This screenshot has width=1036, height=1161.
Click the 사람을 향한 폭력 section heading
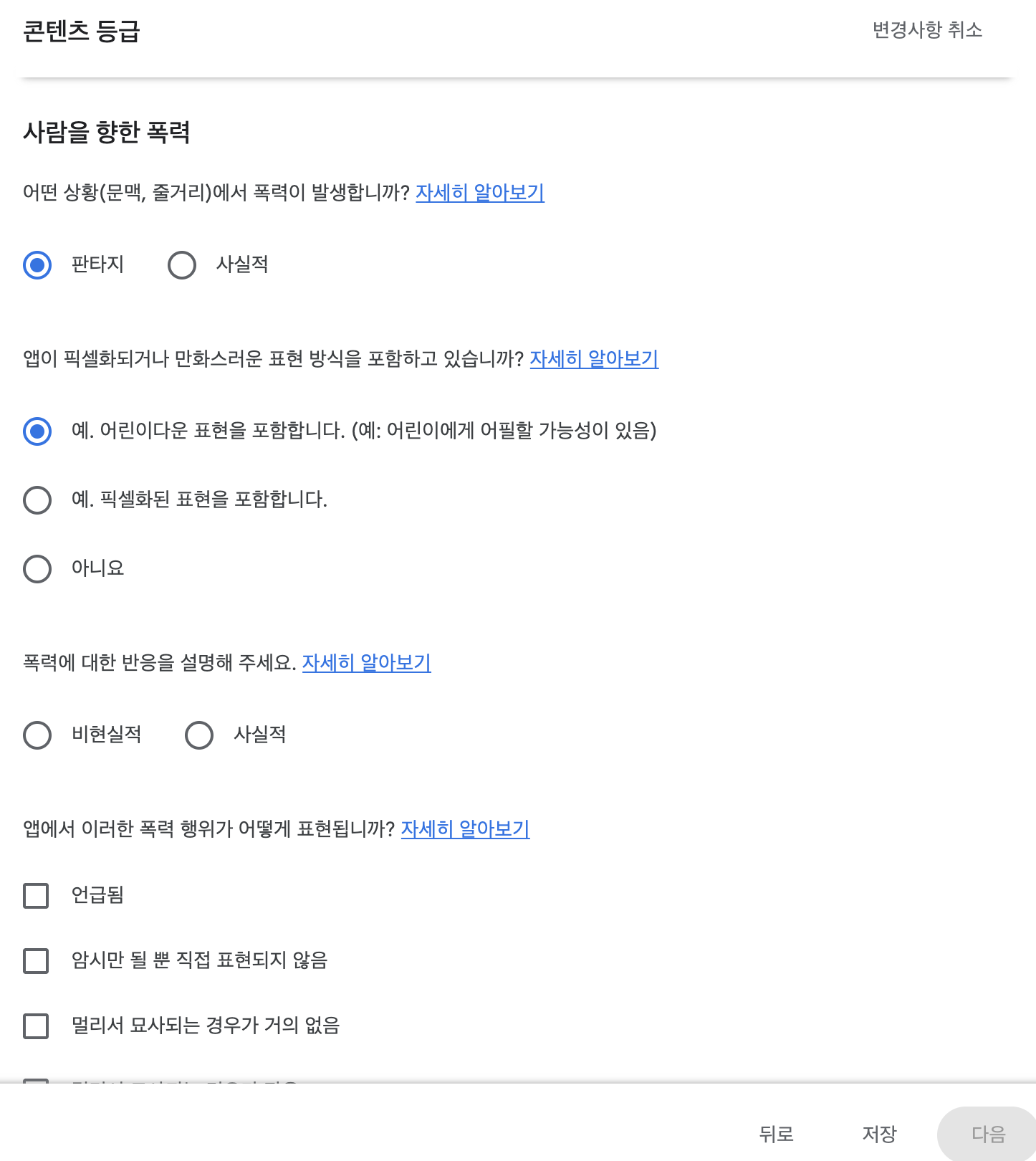(x=107, y=133)
